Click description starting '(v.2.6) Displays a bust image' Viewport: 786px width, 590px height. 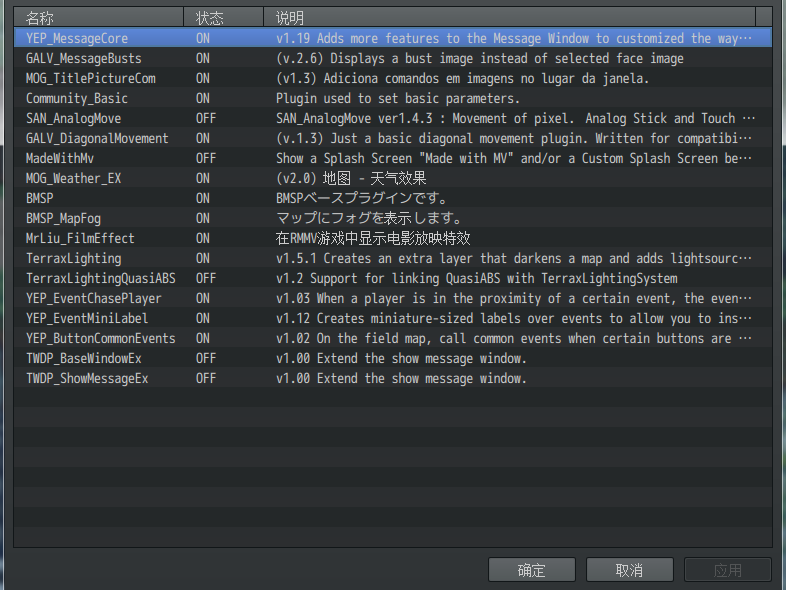click(480, 58)
